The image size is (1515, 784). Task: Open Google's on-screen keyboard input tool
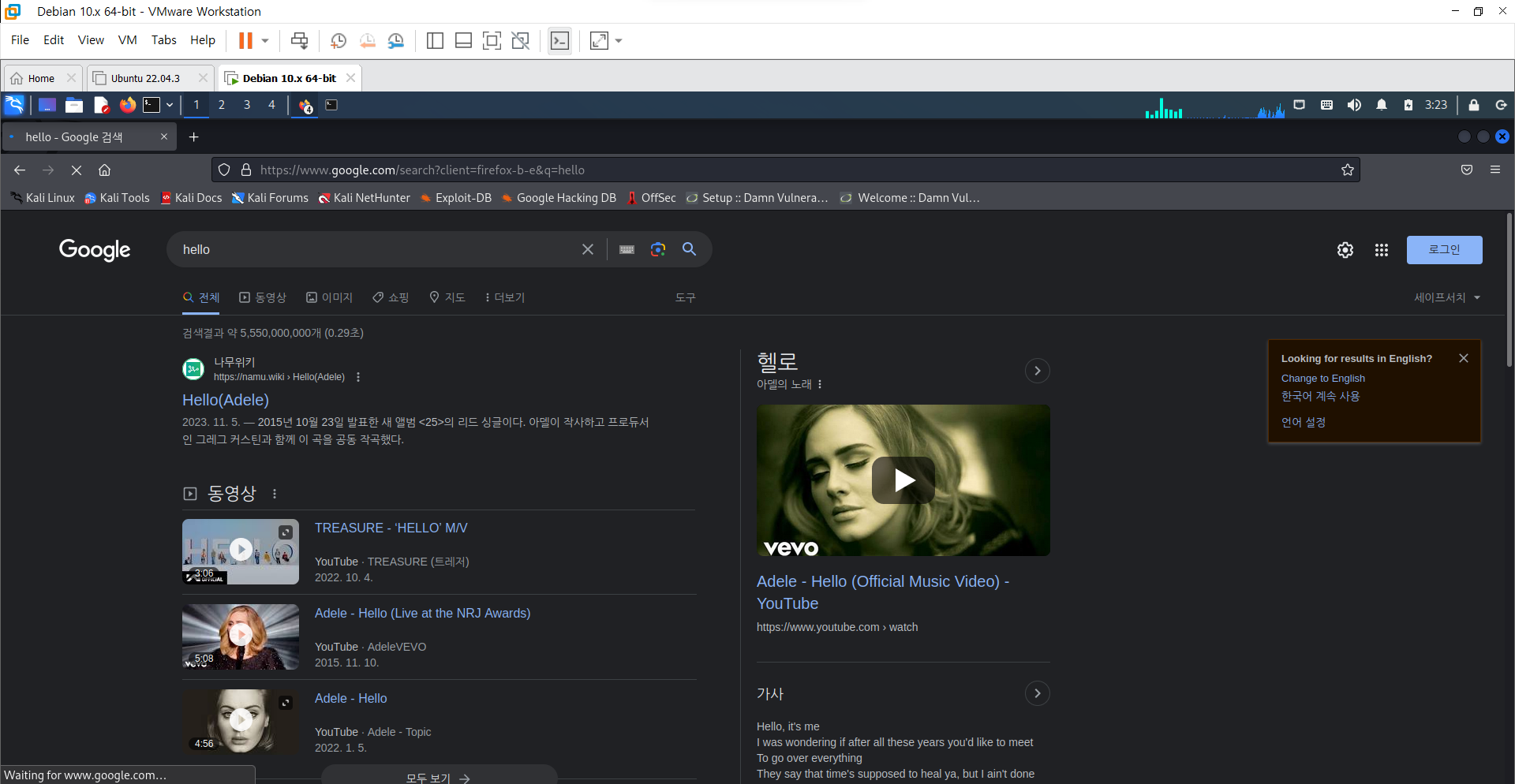(x=627, y=249)
